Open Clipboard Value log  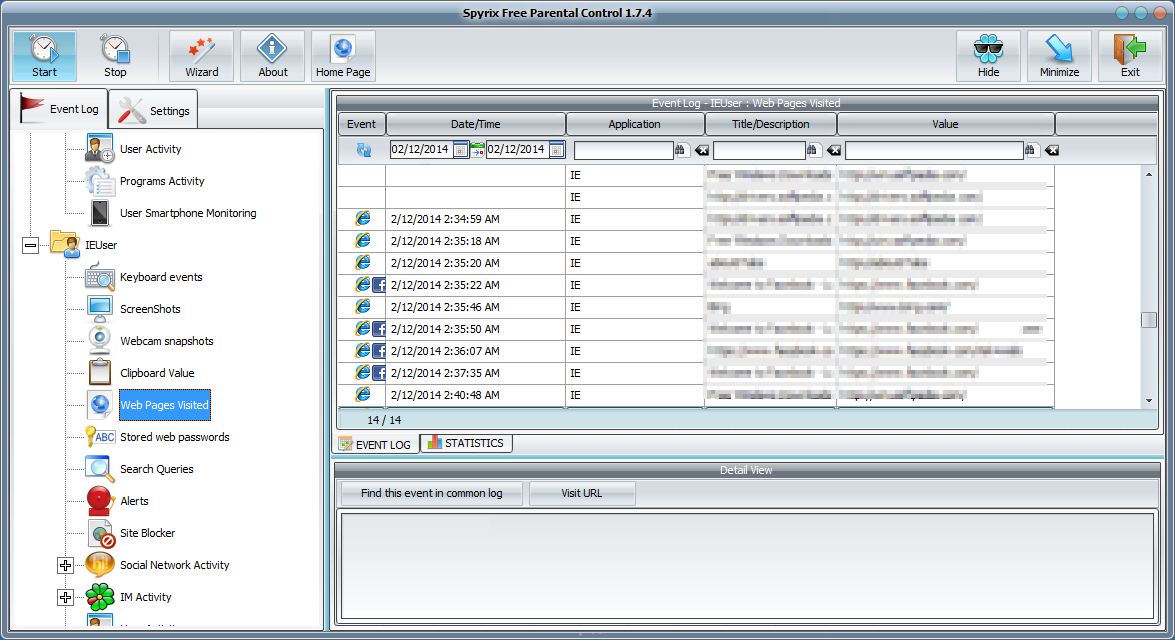pos(157,373)
